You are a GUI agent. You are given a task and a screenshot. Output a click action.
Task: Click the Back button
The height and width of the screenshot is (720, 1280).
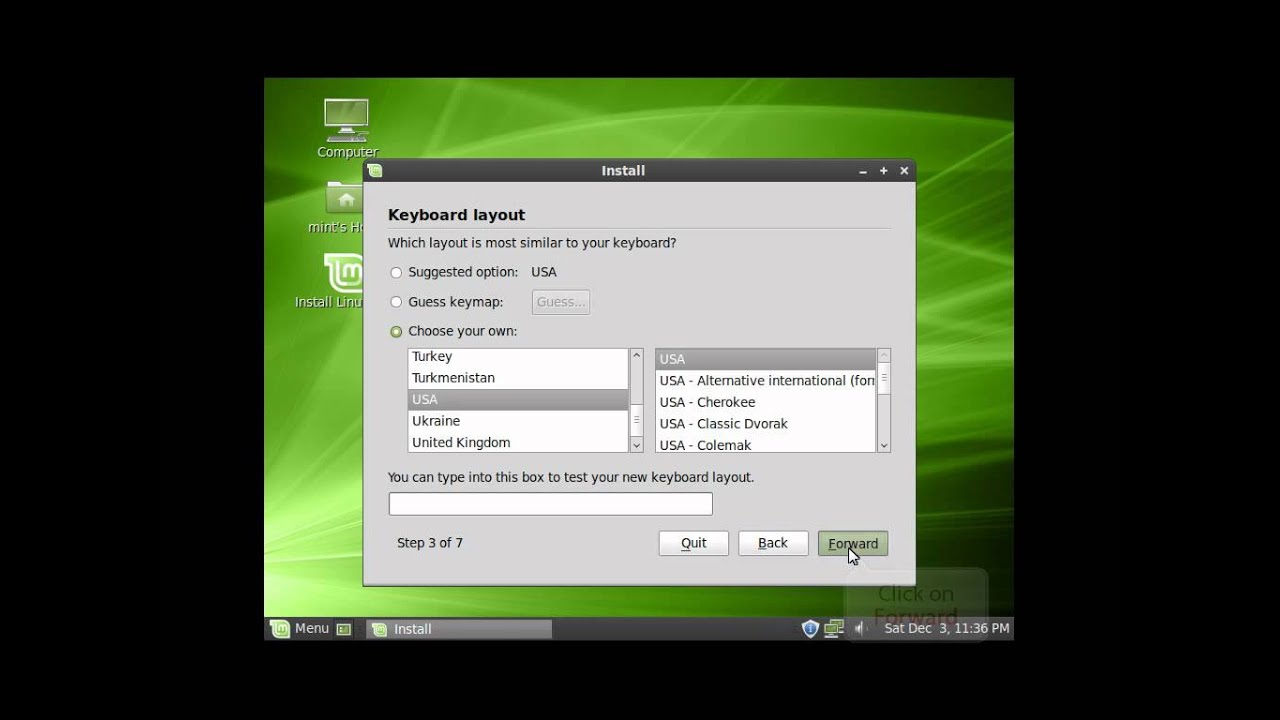tap(773, 543)
